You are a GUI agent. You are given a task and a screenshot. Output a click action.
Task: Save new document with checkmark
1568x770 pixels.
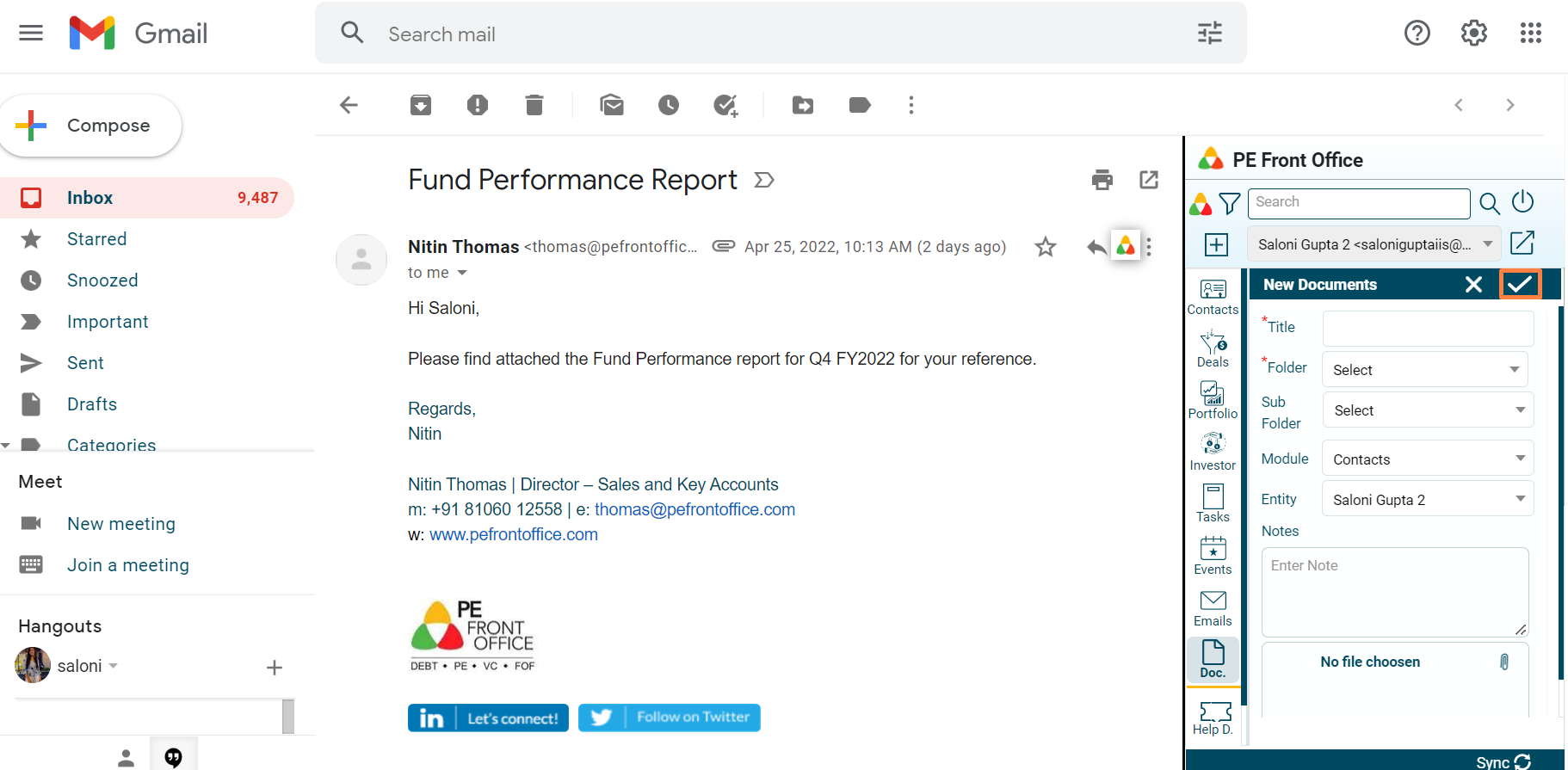[1520, 284]
